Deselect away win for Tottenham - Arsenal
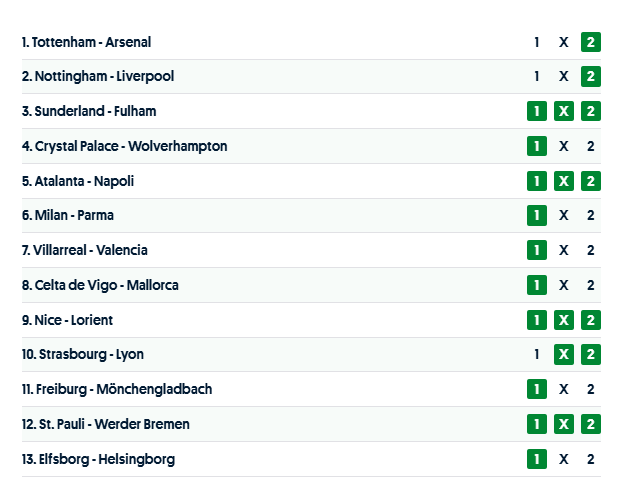 (591, 42)
